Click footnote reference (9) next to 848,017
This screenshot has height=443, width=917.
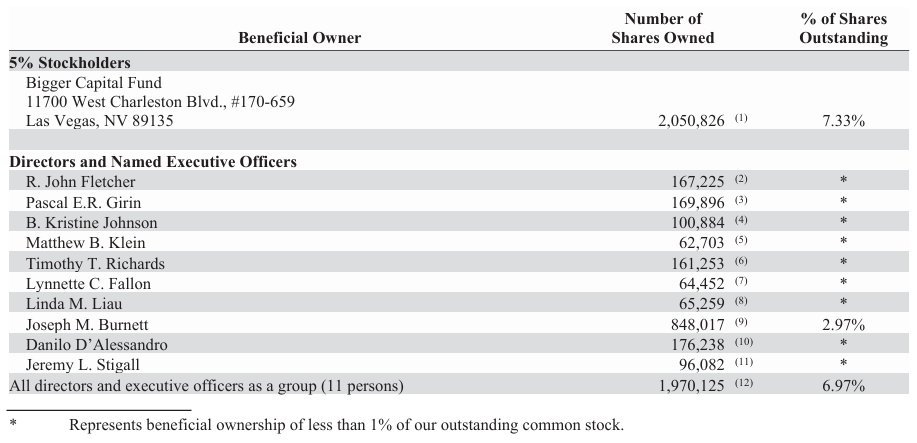click(x=741, y=322)
